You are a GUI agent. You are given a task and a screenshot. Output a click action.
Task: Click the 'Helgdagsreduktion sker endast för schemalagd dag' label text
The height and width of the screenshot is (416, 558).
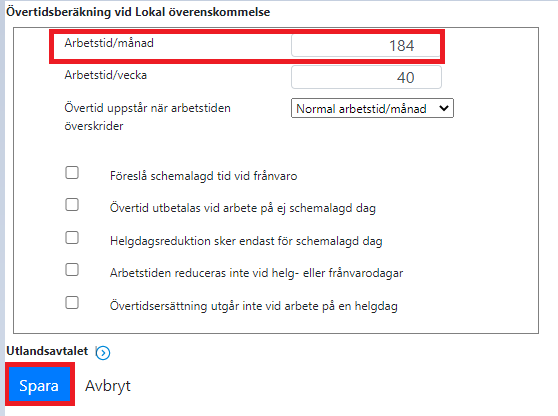point(246,241)
